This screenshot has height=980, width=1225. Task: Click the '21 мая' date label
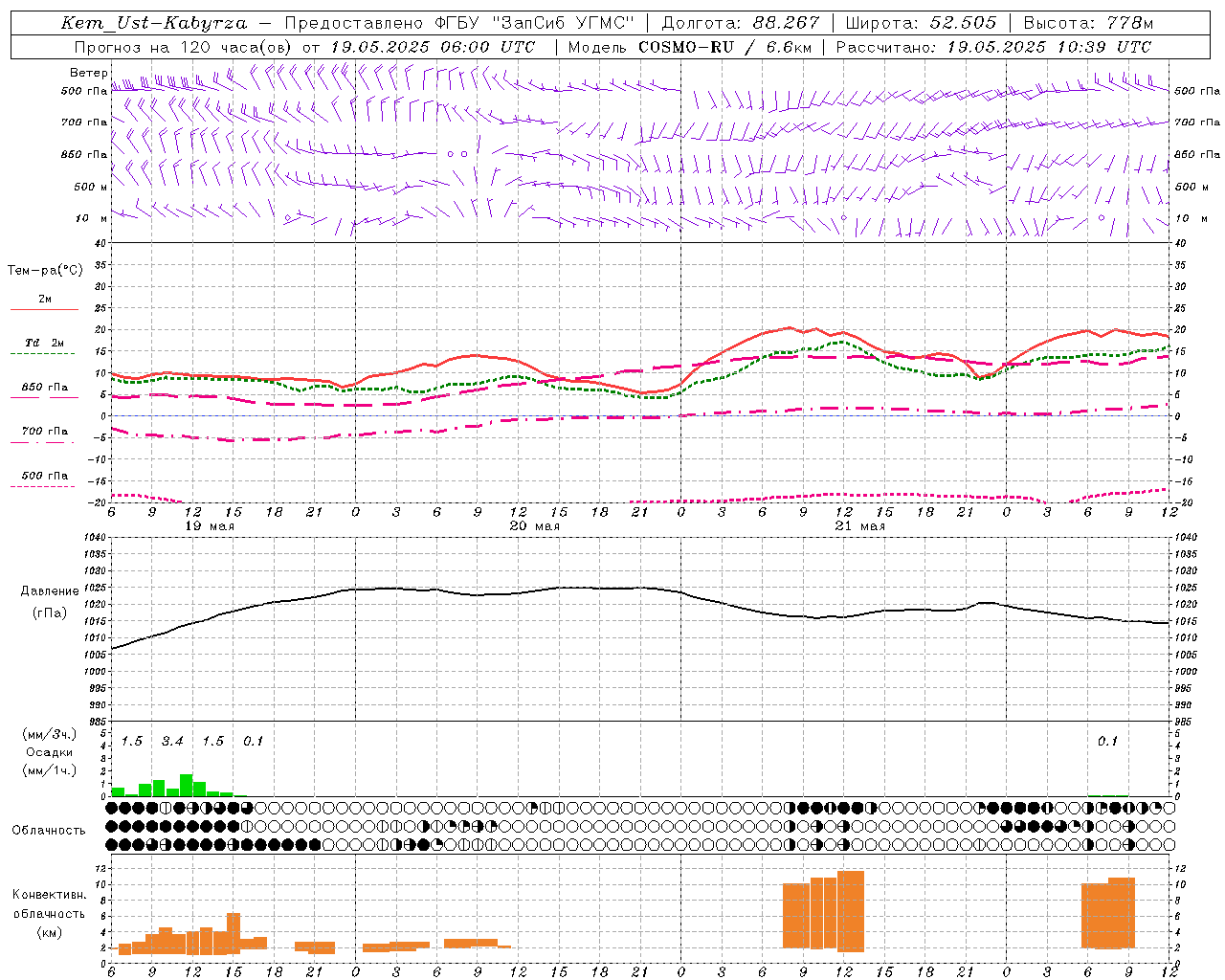point(859,526)
